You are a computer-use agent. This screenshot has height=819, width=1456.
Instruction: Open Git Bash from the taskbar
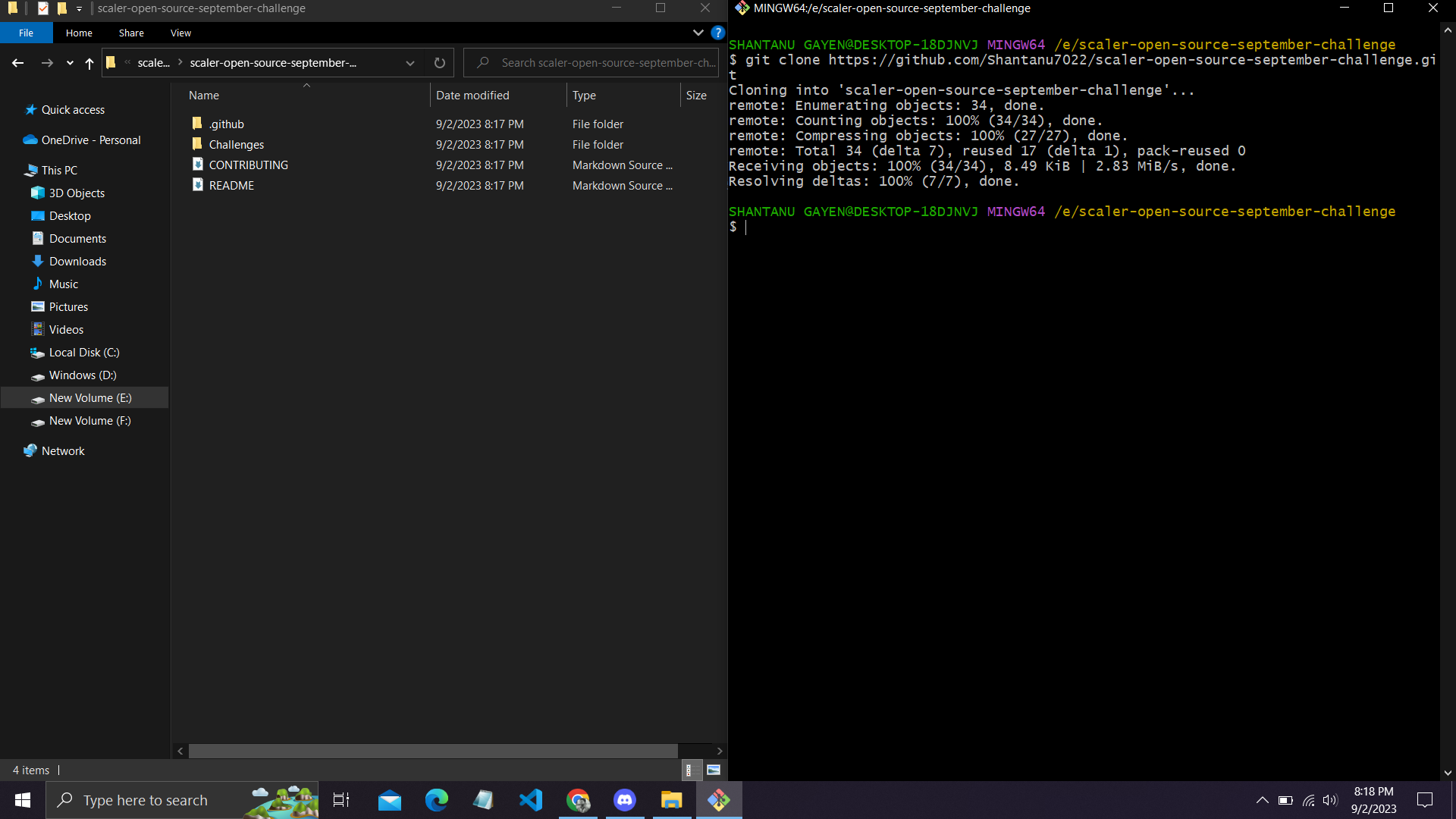pos(718,800)
